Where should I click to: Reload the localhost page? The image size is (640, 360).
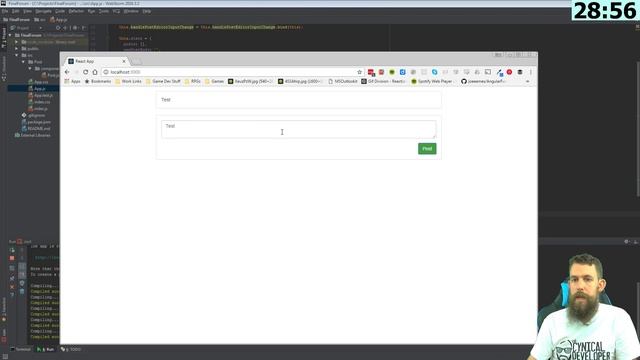[x=85, y=72]
